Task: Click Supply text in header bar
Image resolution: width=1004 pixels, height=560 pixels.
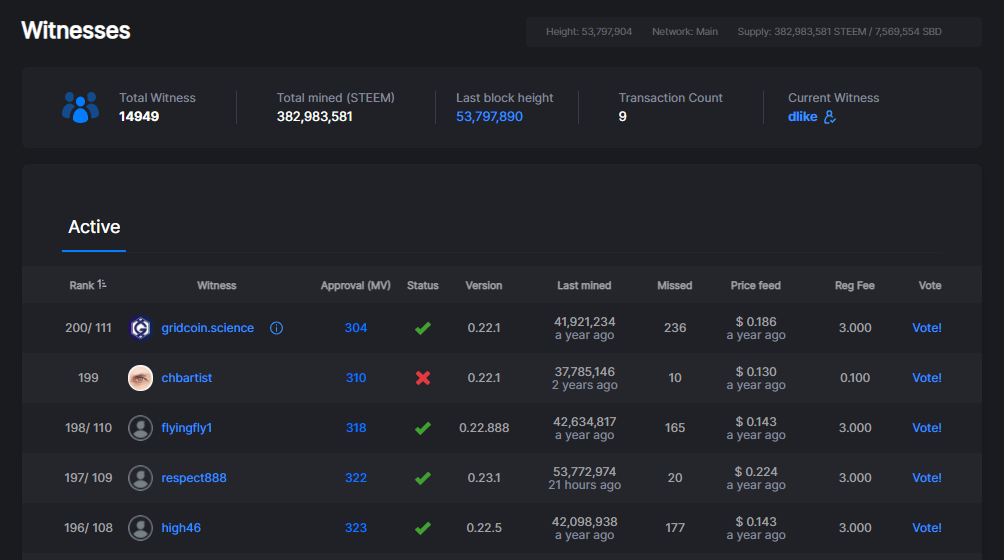Action: coord(839,31)
